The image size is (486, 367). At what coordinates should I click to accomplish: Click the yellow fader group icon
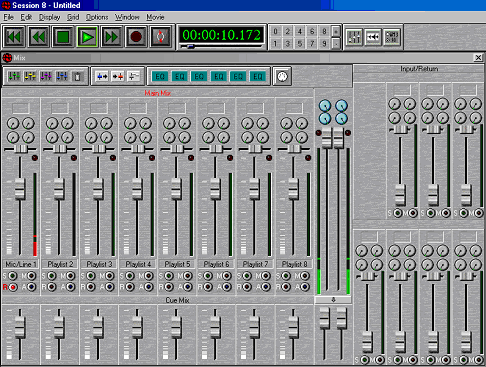(30, 76)
